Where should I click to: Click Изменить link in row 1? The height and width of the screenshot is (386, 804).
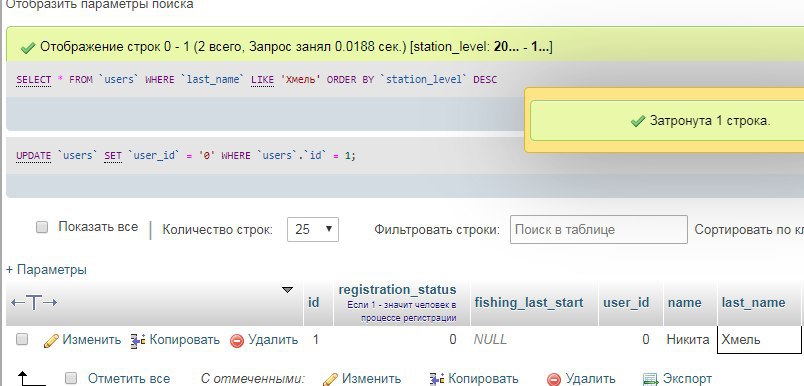tap(92, 340)
